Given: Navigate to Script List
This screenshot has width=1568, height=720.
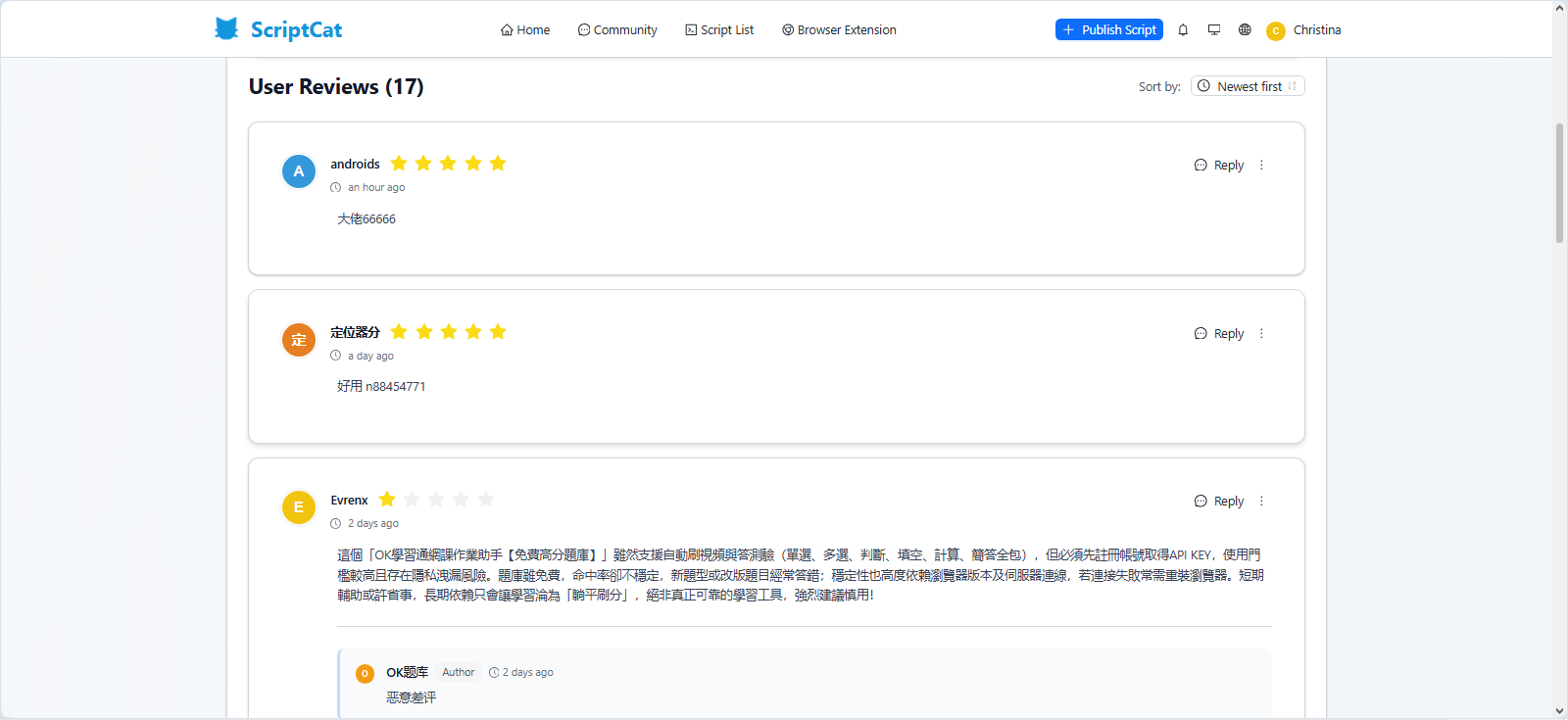Looking at the screenshot, I should (719, 30).
